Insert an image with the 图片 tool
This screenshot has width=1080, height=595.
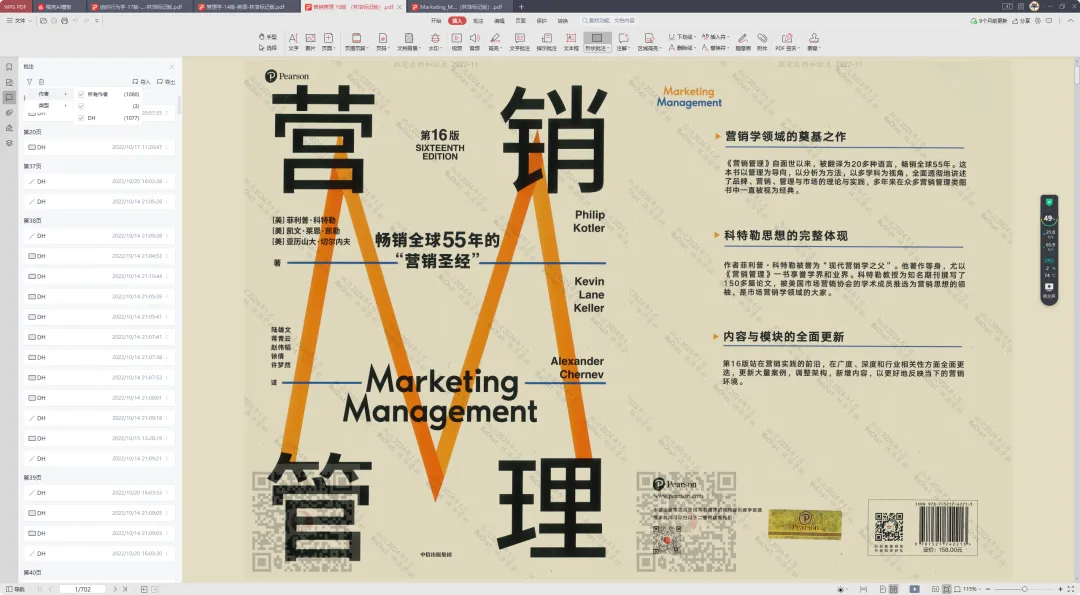click(x=311, y=42)
